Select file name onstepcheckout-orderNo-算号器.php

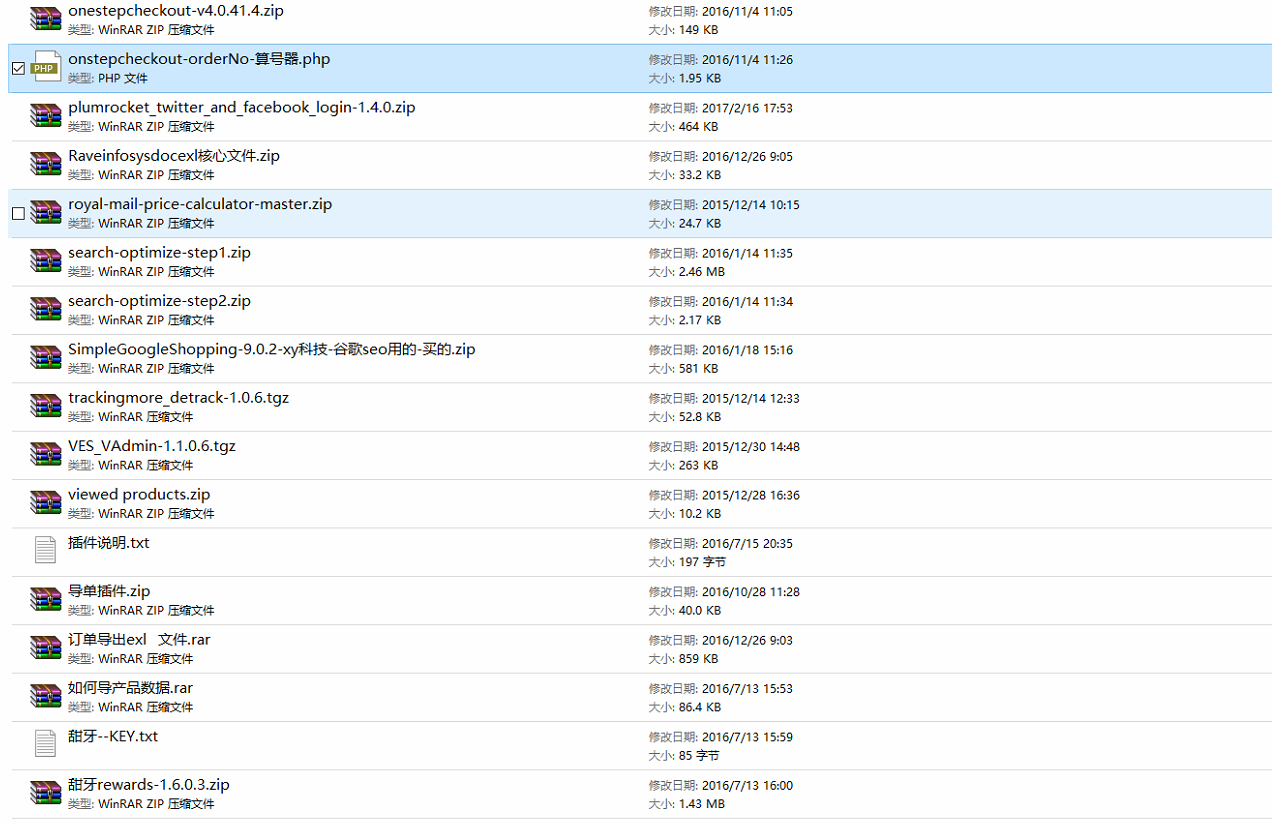(199, 59)
